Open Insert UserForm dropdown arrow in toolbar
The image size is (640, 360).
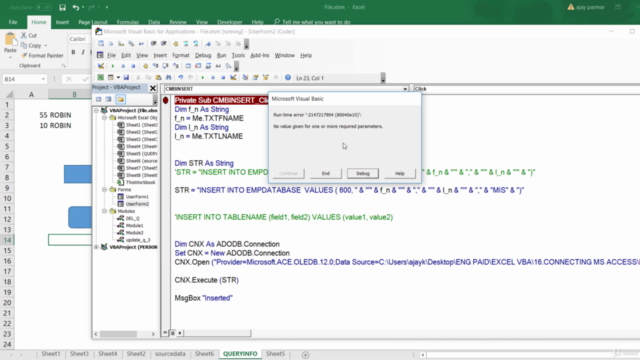[118, 78]
